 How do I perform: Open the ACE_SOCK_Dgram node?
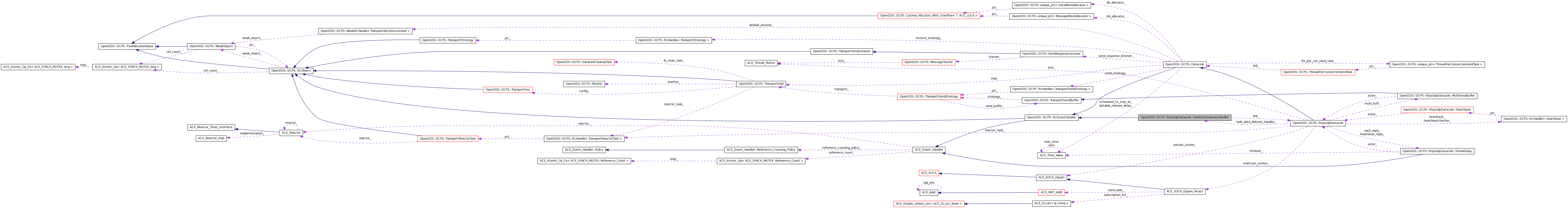tap(1051, 178)
